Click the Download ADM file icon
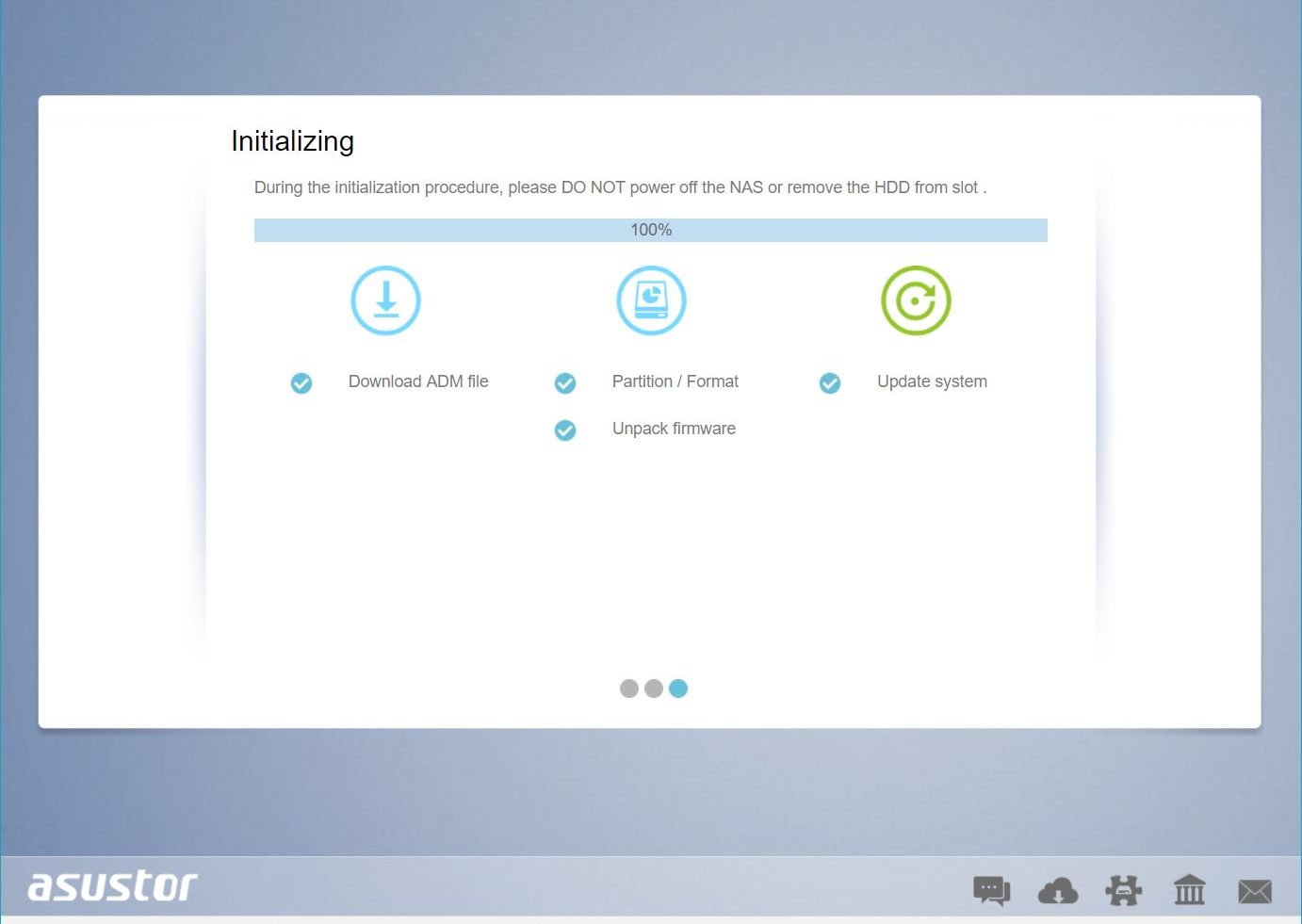 (385, 300)
